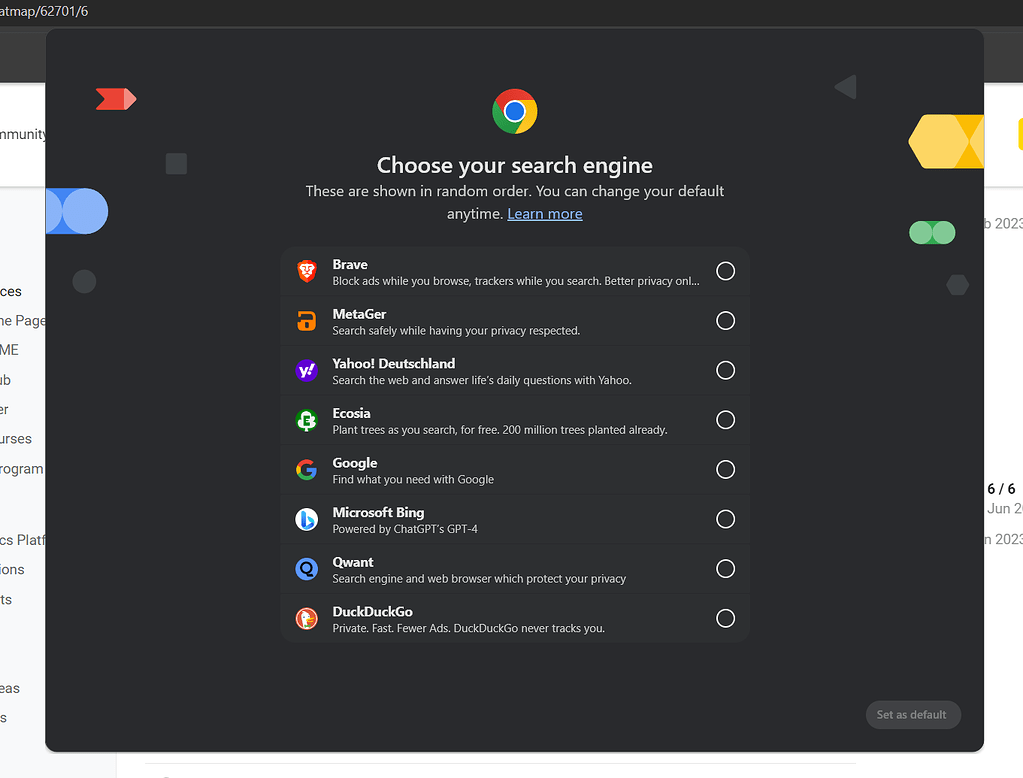
Task: Select the Google radio button
Action: coord(726,470)
